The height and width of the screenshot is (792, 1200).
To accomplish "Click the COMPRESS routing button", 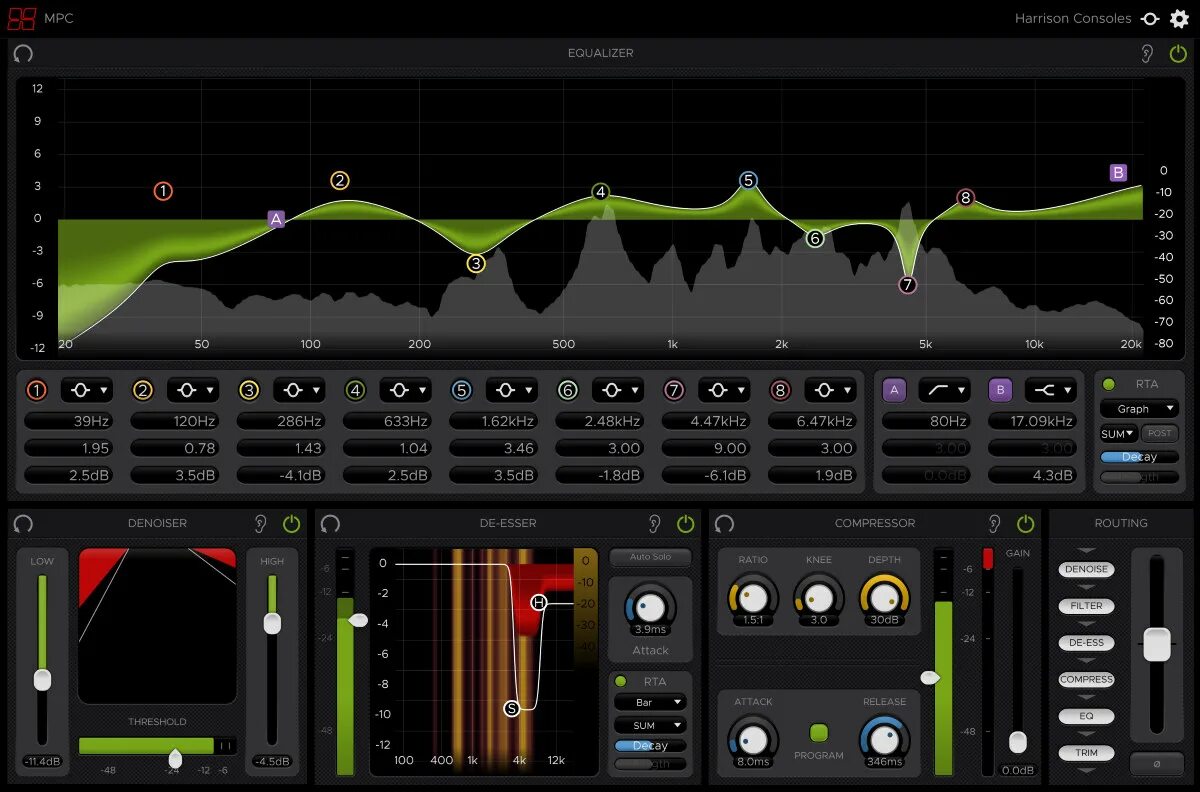I will point(1086,680).
